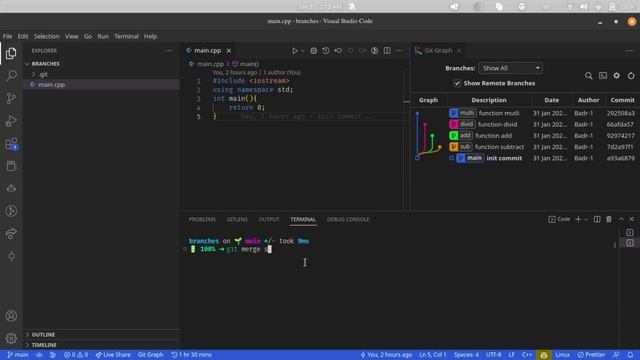Open Explorer views ellipsis menu
Image resolution: width=640 pixels, height=360 pixels.
pos(169,51)
